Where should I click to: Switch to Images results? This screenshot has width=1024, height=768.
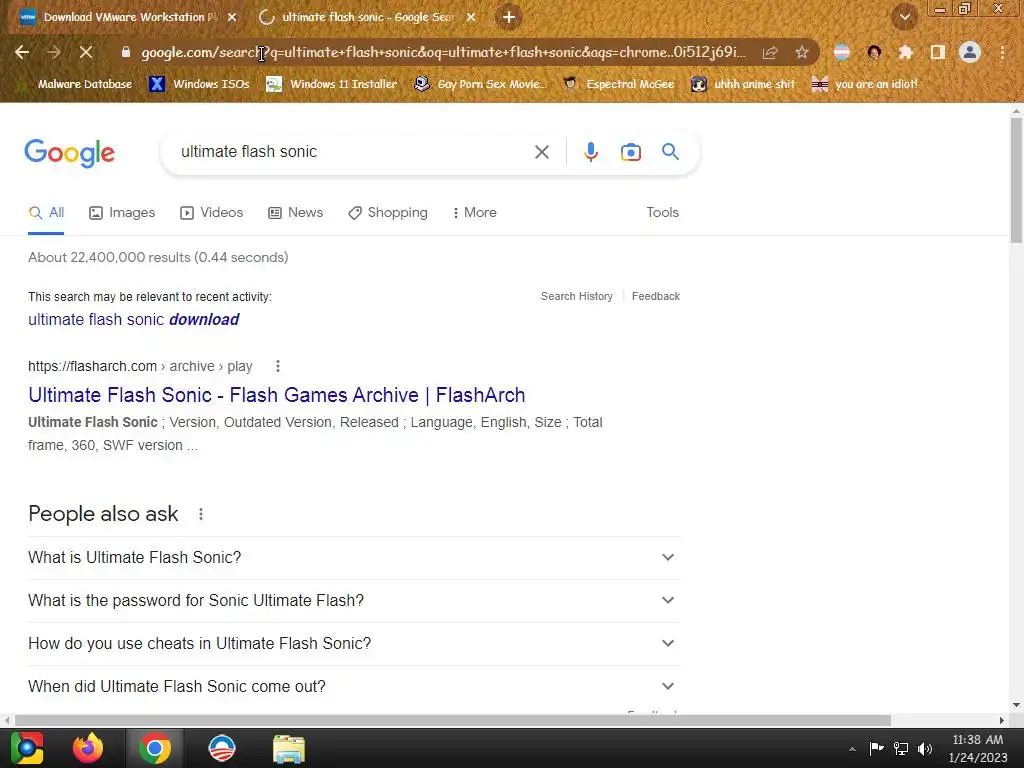click(x=122, y=213)
